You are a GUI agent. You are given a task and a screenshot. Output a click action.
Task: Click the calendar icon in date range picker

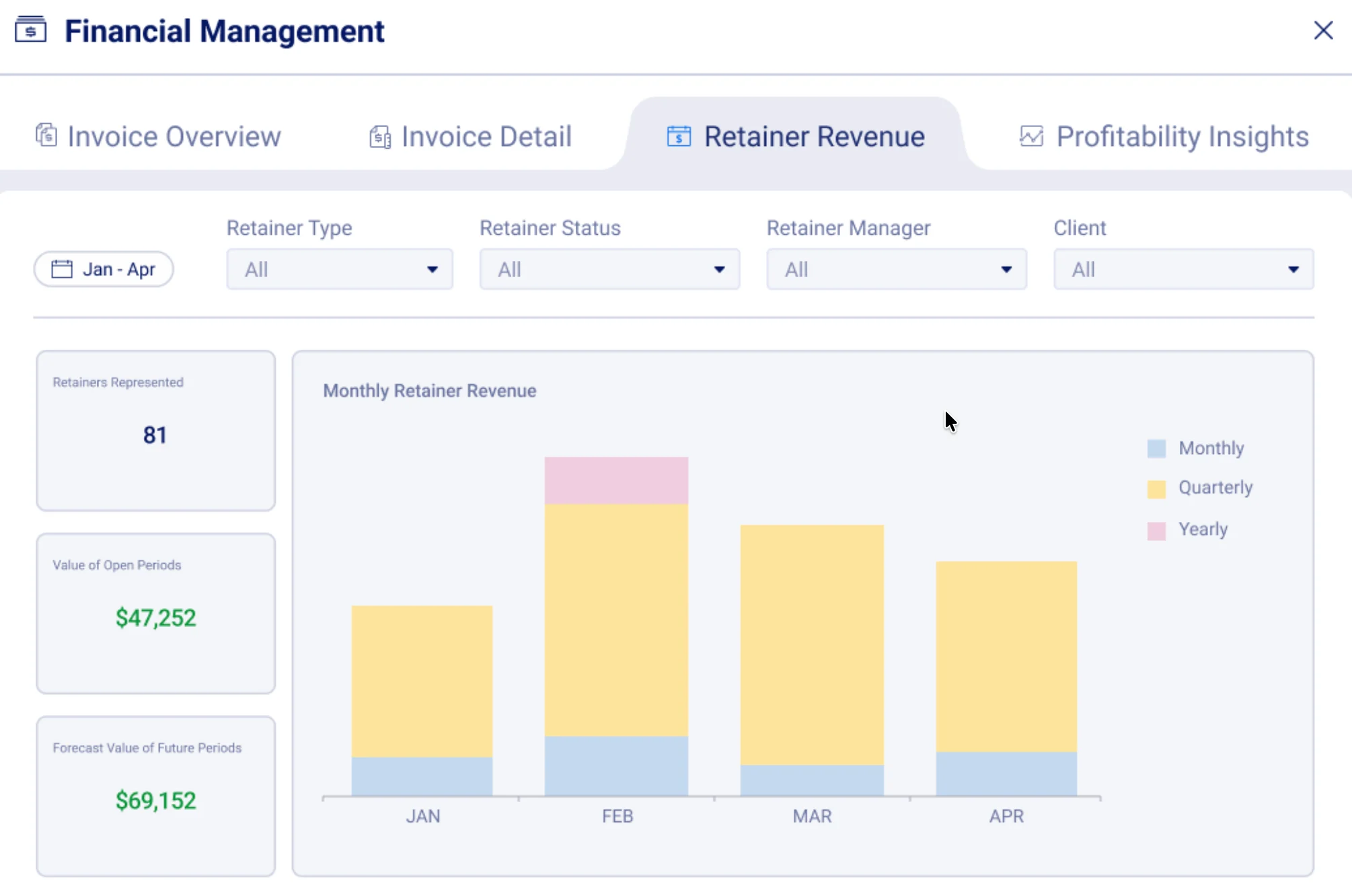pos(61,268)
